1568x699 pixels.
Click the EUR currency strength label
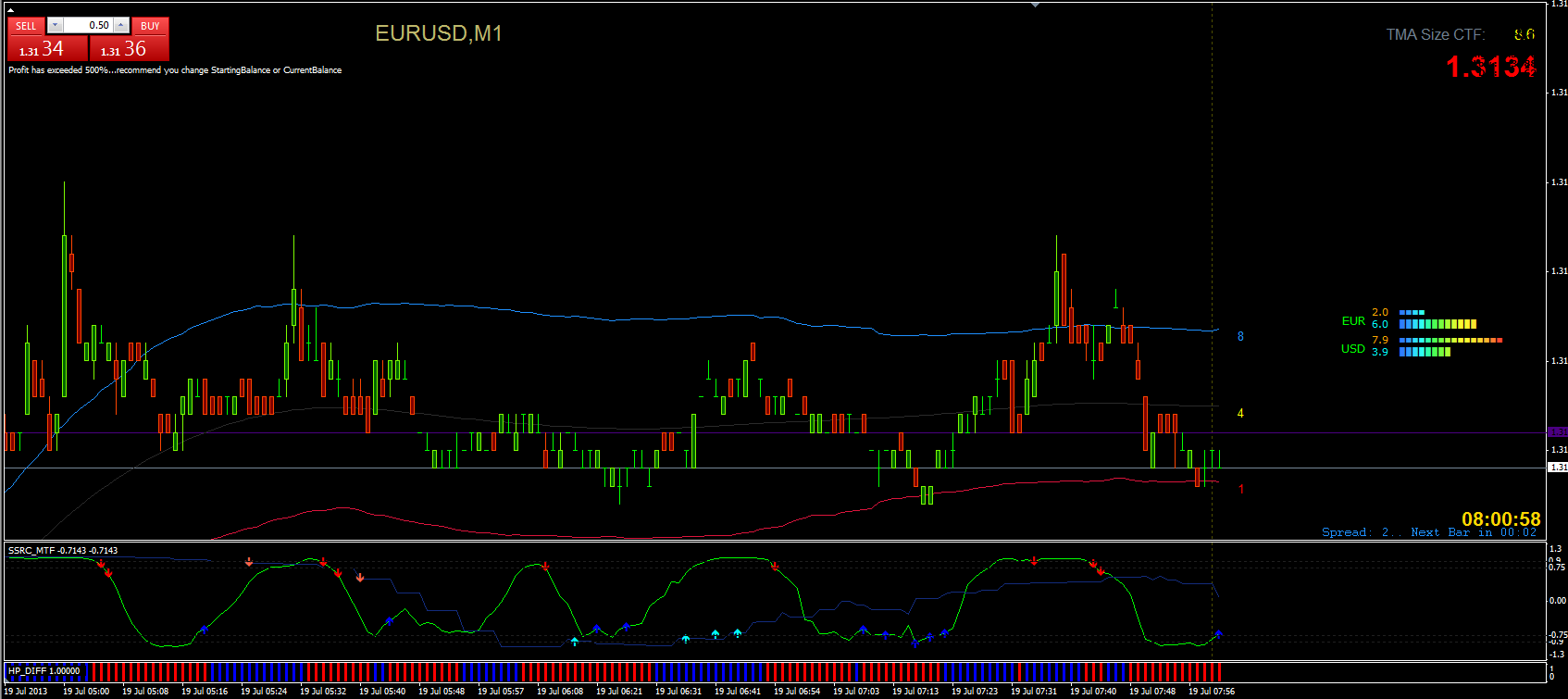coord(1353,321)
